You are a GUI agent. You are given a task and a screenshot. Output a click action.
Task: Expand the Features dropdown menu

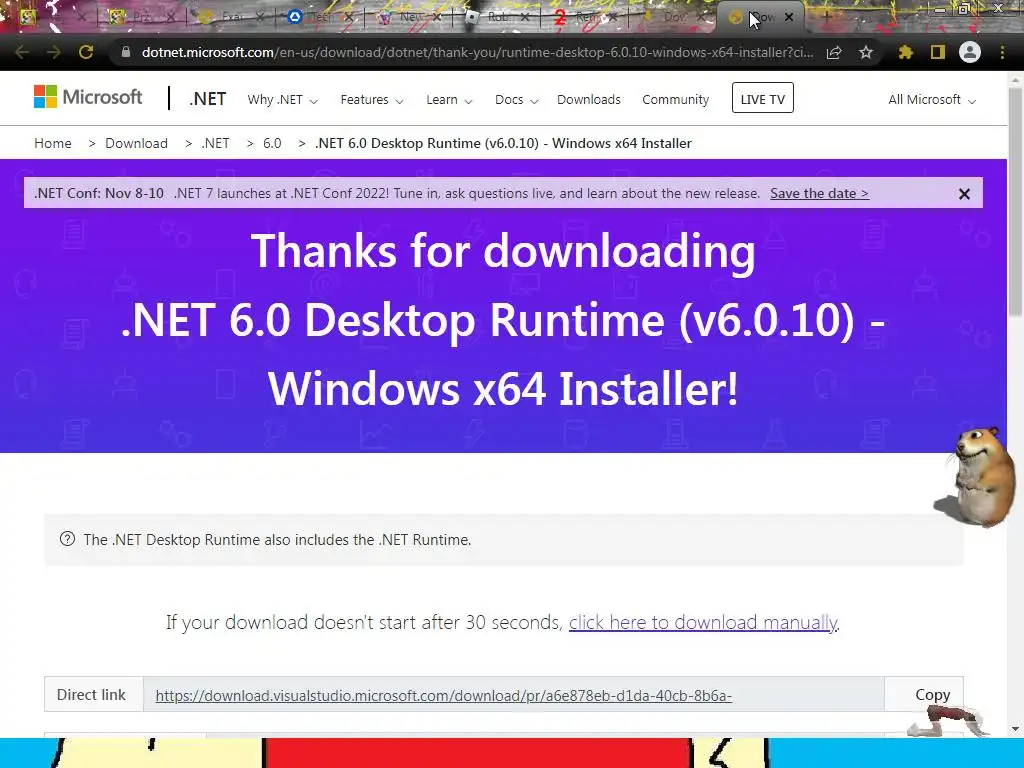click(372, 100)
